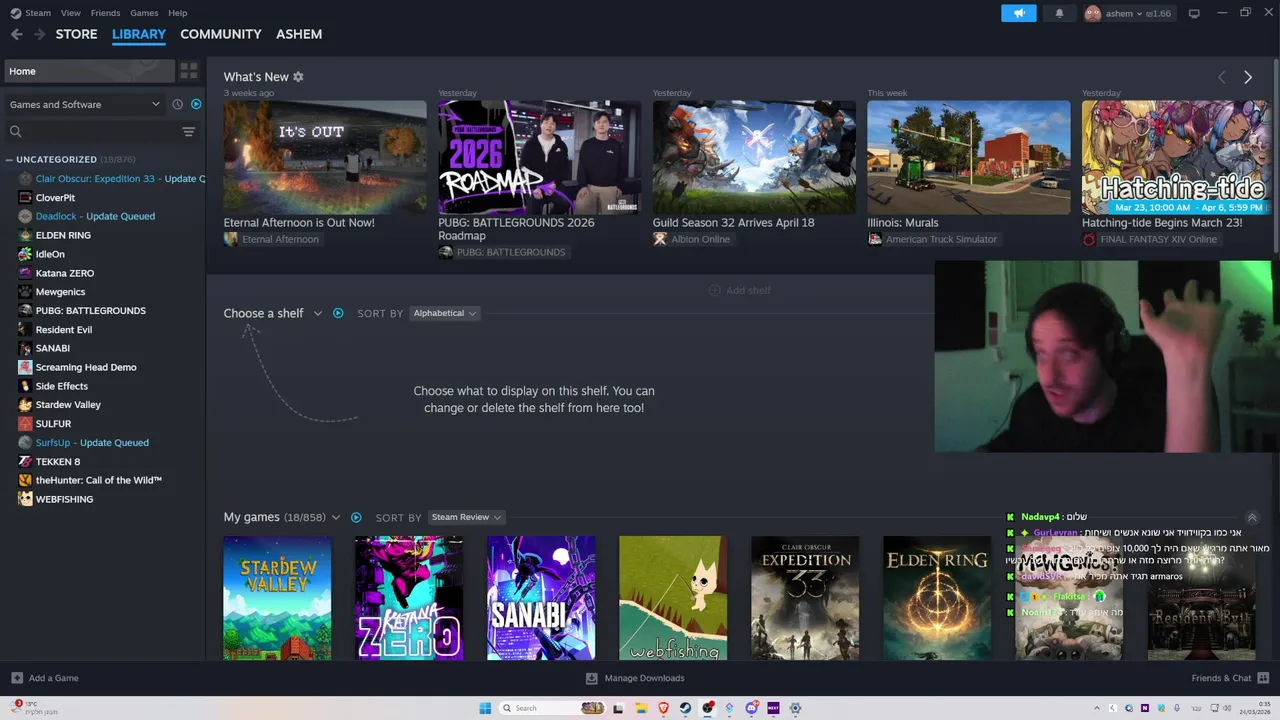The width and height of the screenshot is (1280, 720).
Task: Toggle ready-to-play filter on Choose a shelf
Action: (x=338, y=313)
